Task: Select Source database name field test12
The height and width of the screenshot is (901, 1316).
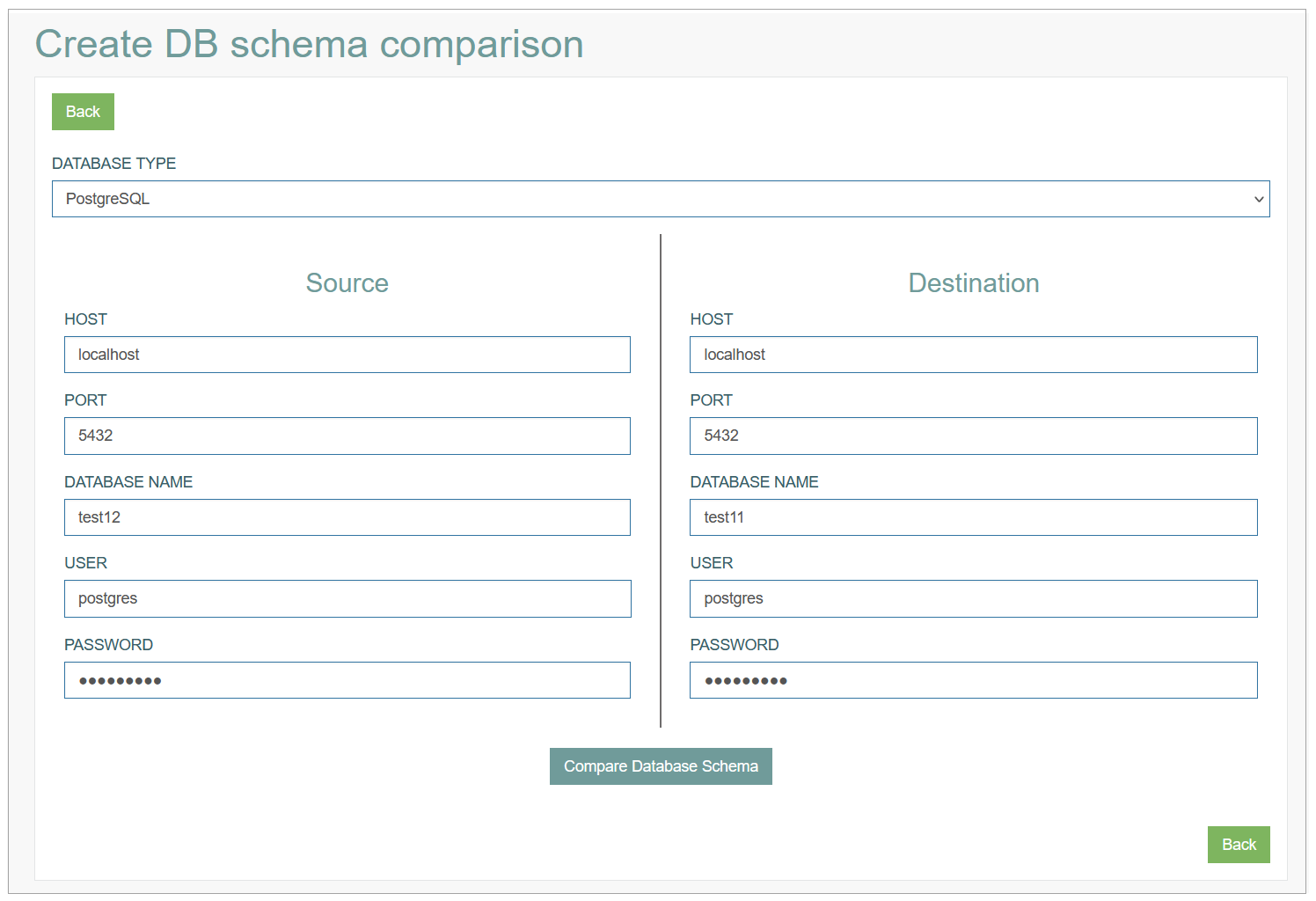Action: tap(347, 517)
